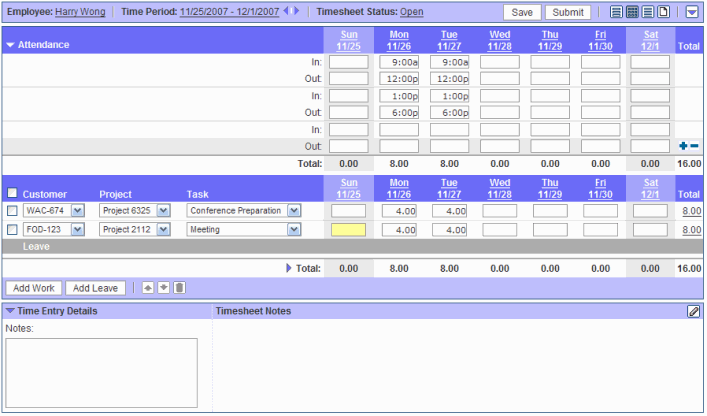Move selected row up with up arrow icon
Viewport: 707px width, 416px height.
pos(148,288)
